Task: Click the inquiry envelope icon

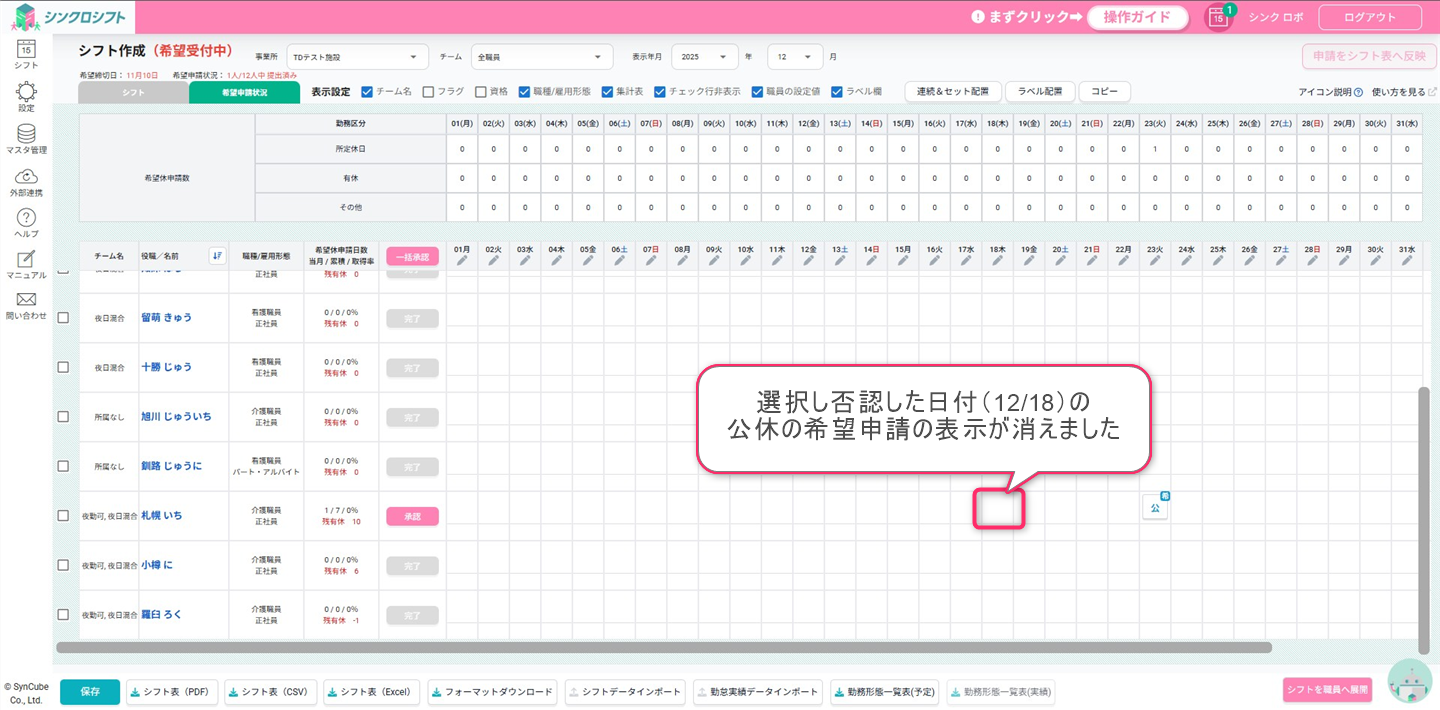Action: click(26, 300)
